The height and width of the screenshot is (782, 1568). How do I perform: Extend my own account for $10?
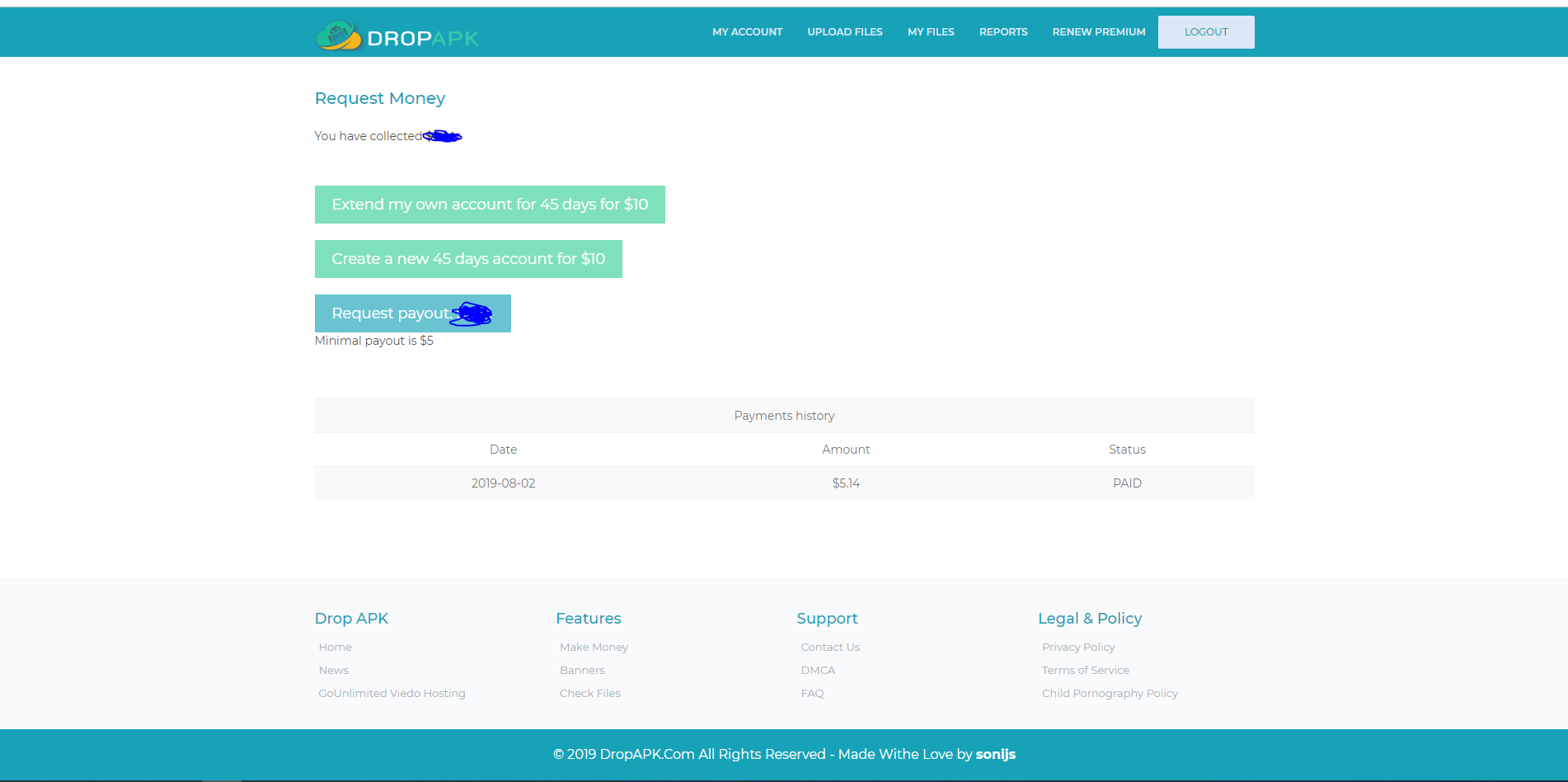coord(490,205)
